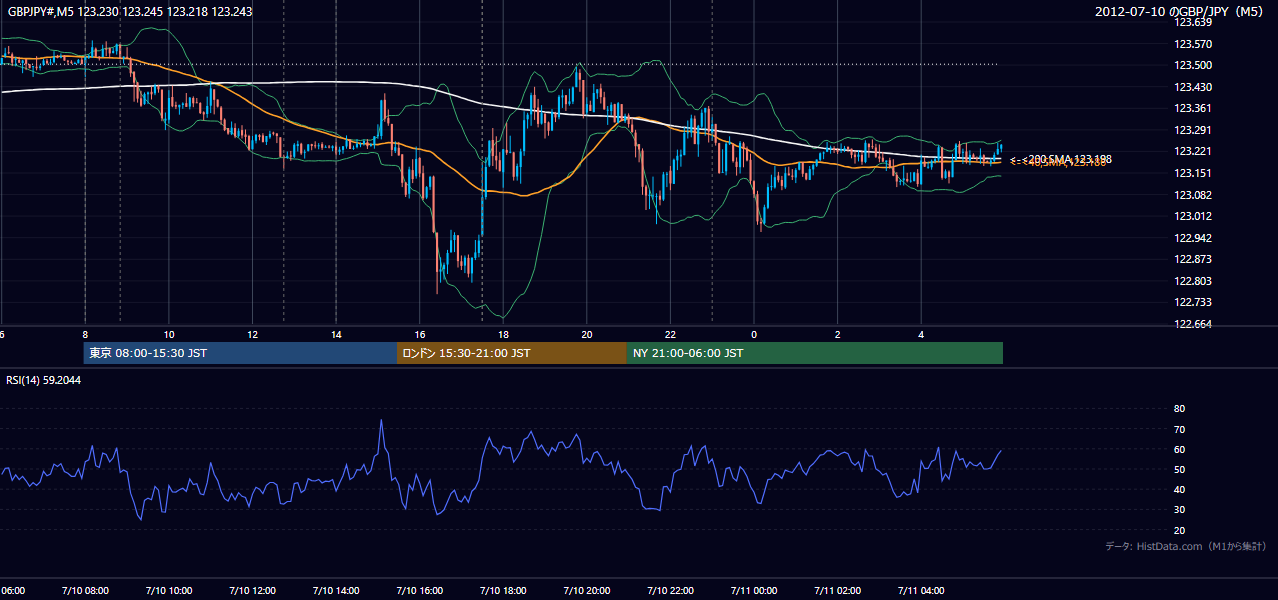Click price axis label 123.012
The width and height of the screenshot is (1278, 600).
pos(1193,216)
